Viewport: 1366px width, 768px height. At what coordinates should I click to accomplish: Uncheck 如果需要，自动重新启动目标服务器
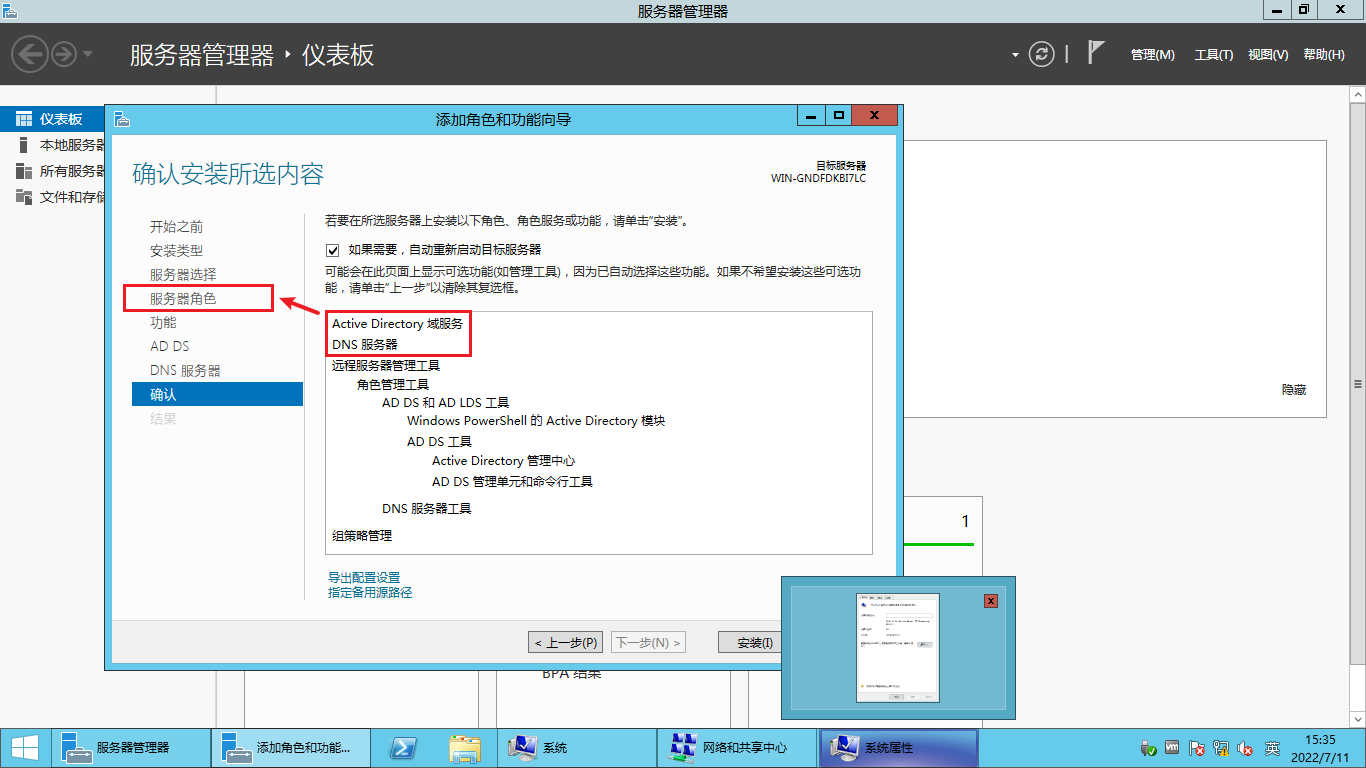[x=332, y=249]
